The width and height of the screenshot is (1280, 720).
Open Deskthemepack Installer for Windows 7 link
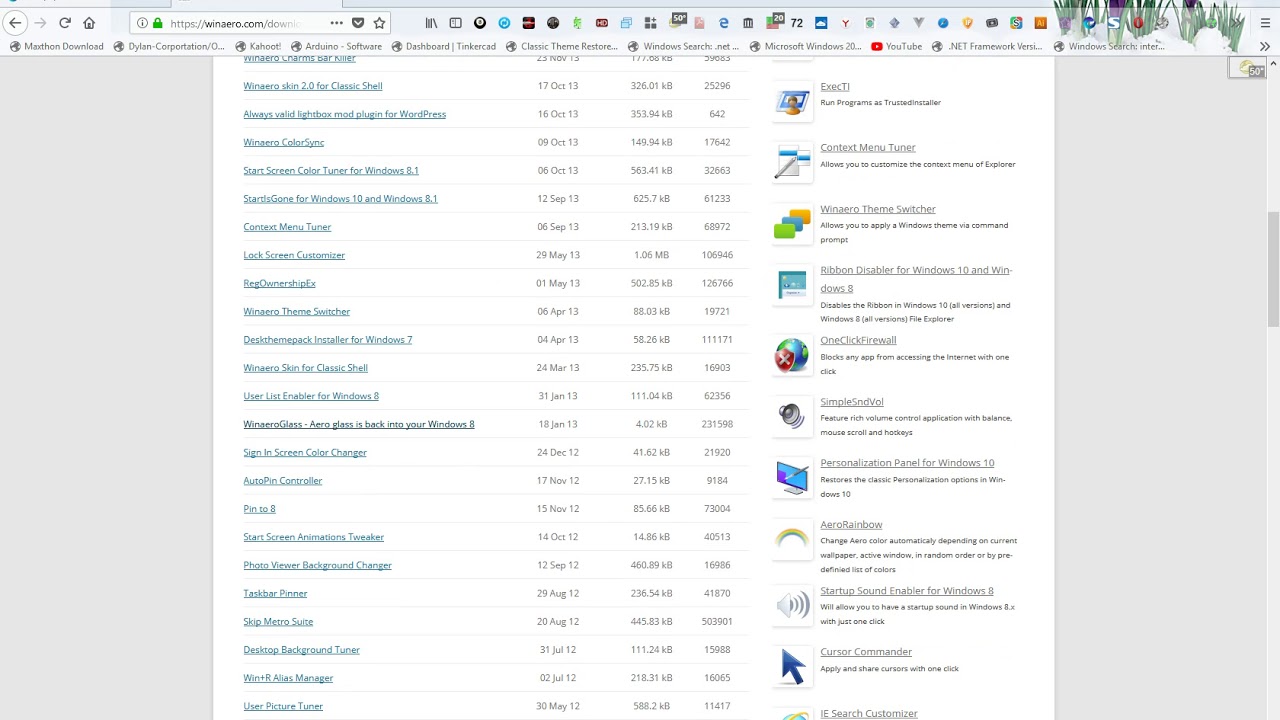click(327, 339)
